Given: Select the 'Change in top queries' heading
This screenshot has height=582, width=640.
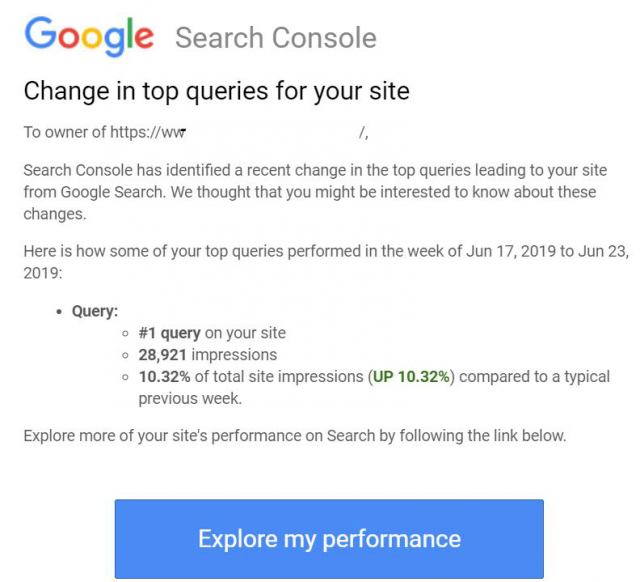Looking at the screenshot, I should click(216, 91).
